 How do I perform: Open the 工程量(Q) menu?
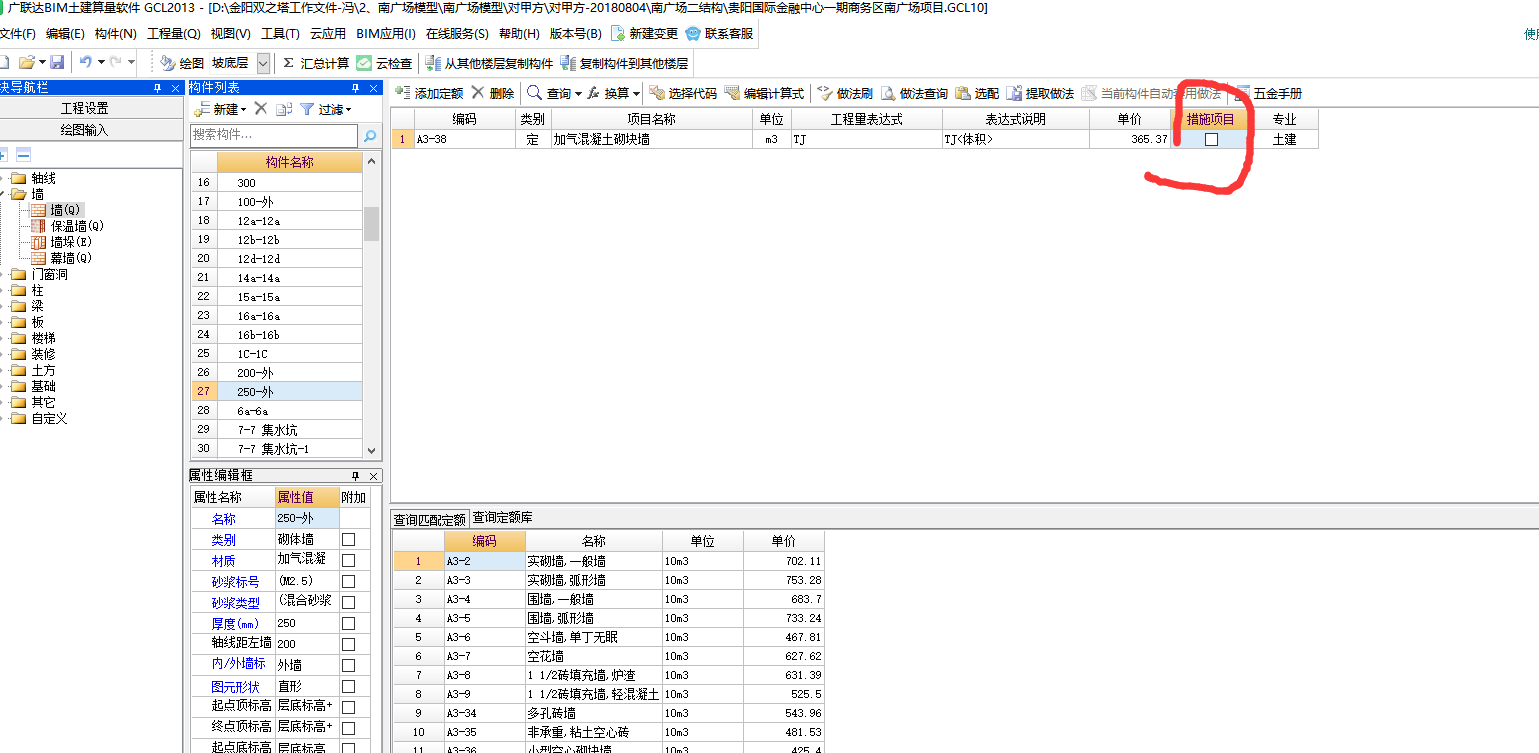(174, 33)
